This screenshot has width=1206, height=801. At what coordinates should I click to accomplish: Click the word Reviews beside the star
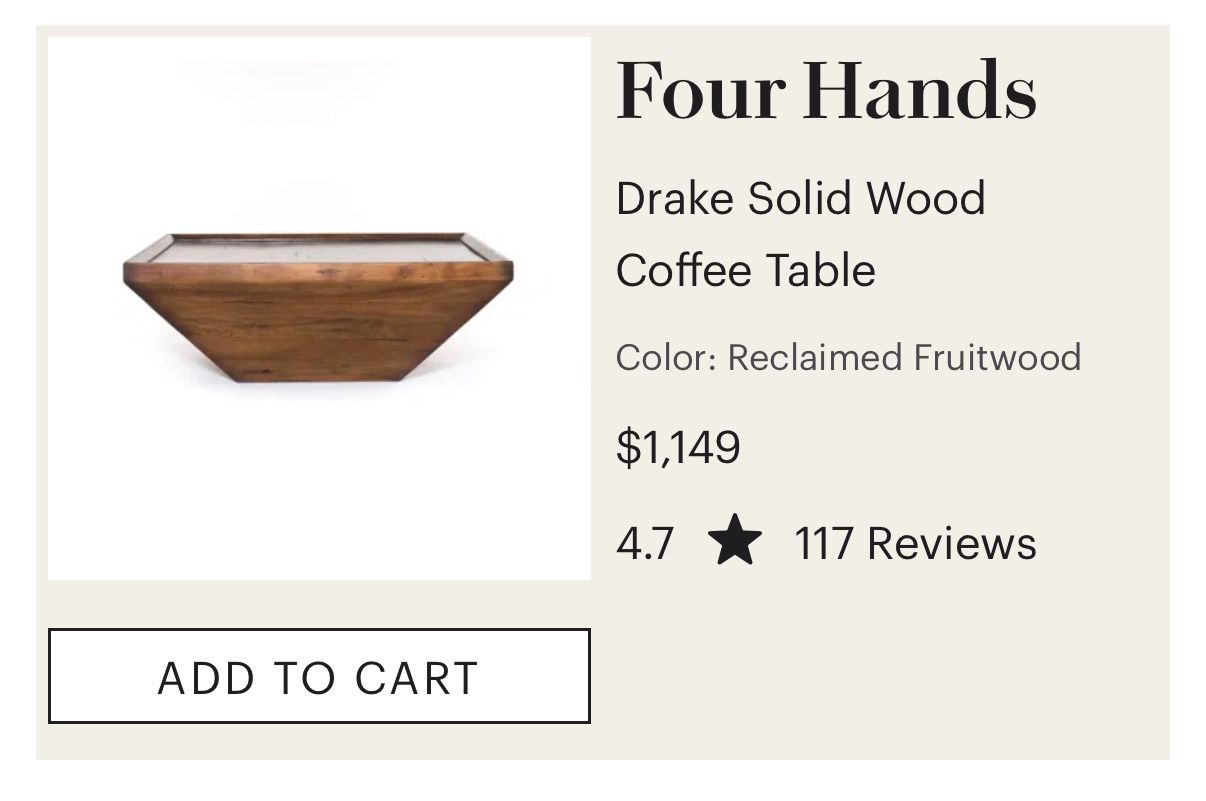pyautogui.click(x=951, y=543)
